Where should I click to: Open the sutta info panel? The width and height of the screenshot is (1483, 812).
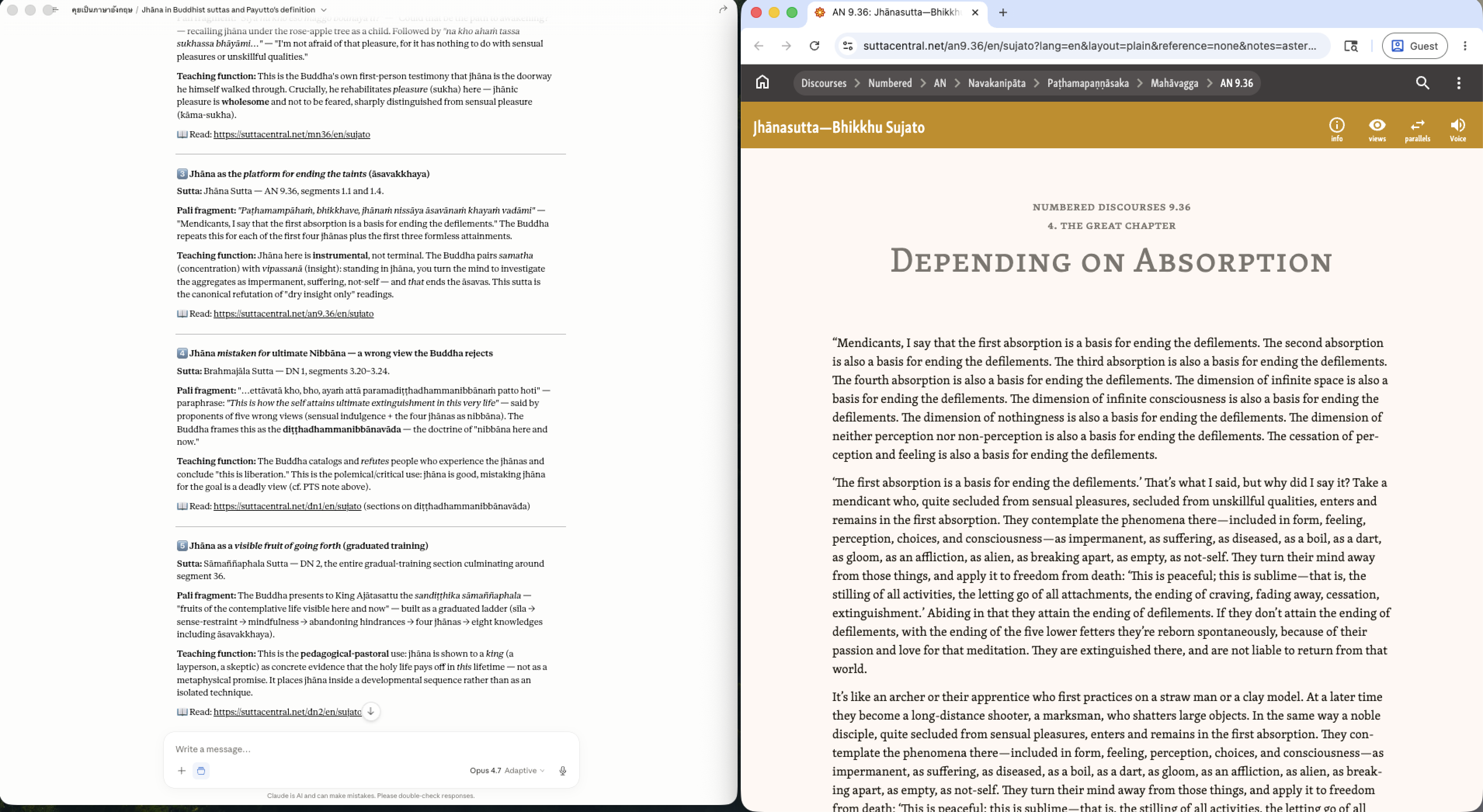(1336, 130)
